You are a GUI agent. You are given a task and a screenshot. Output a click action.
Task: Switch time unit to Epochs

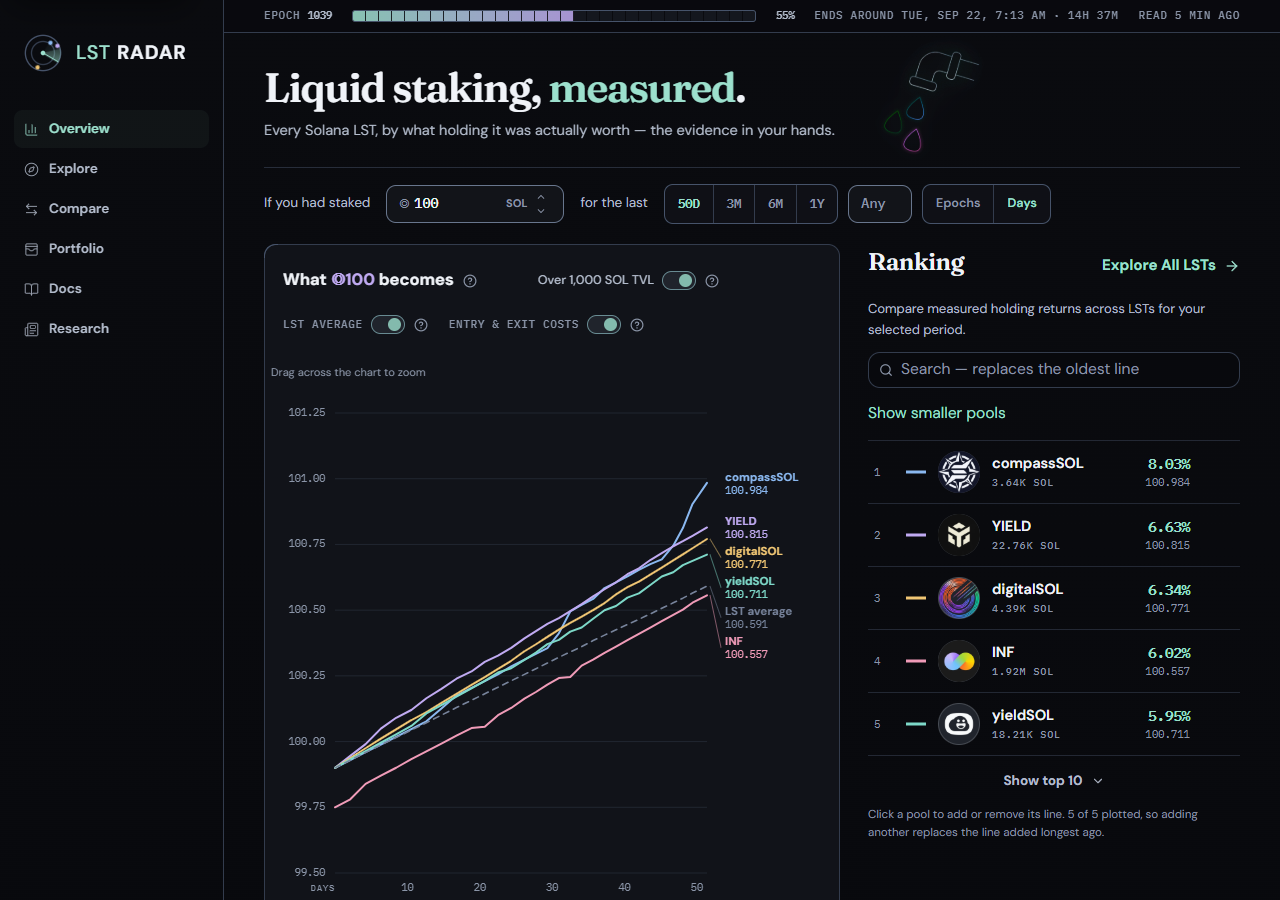(x=958, y=203)
